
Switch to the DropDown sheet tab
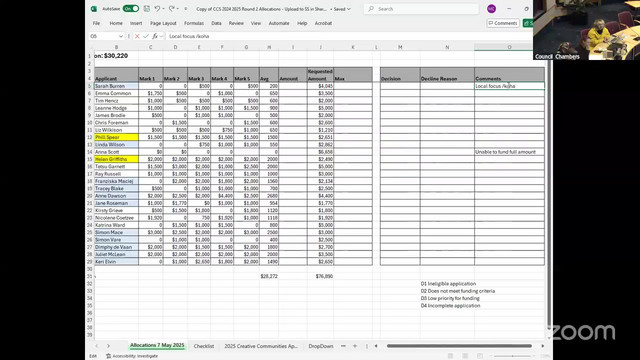pos(321,346)
